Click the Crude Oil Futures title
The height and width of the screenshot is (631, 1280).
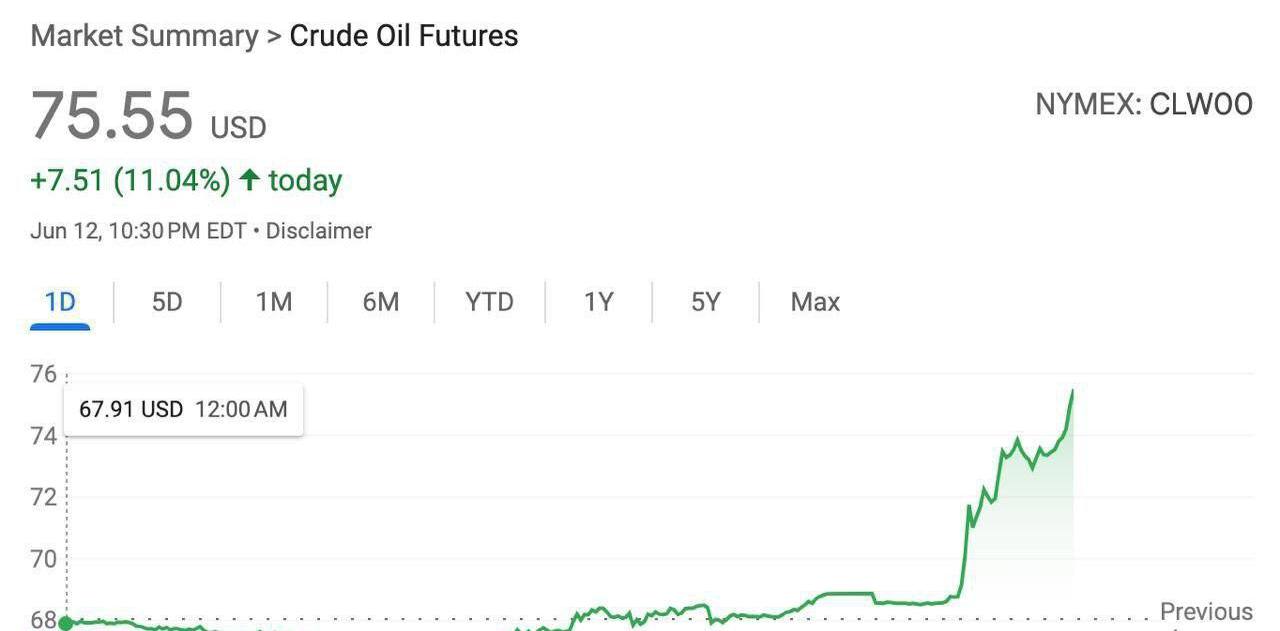click(404, 36)
